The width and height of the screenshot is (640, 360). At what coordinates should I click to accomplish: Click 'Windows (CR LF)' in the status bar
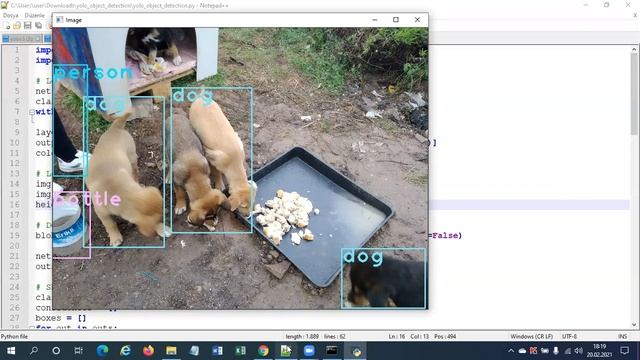pyautogui.click(x=531, y=336)
